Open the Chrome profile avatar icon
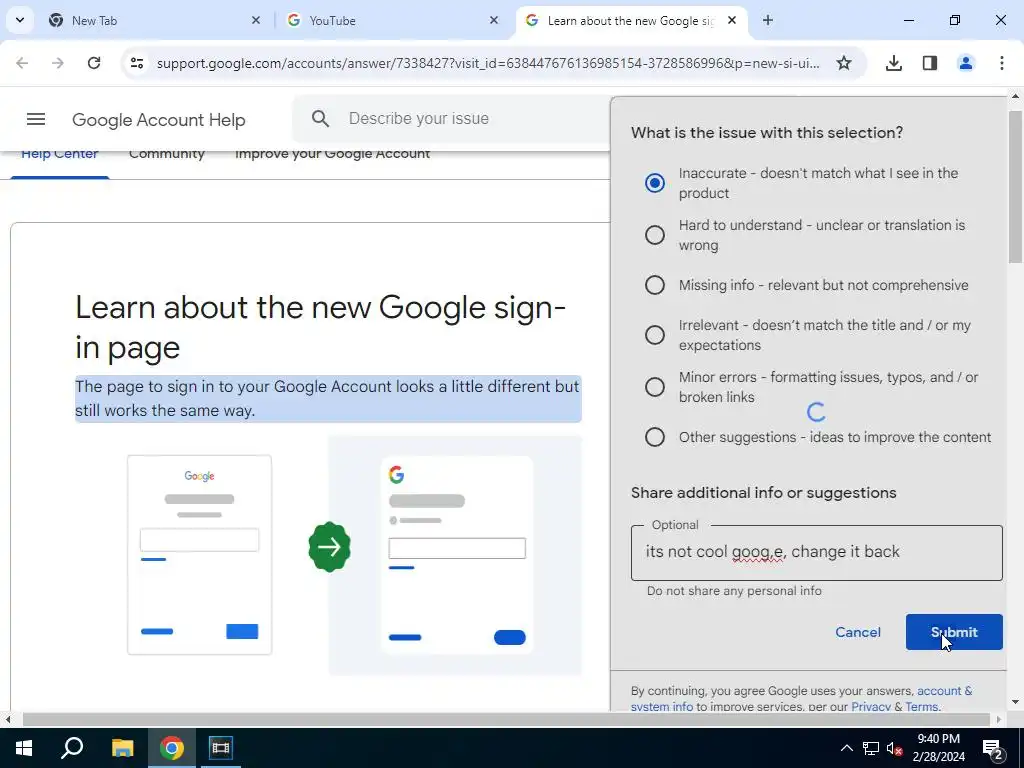Screen dimensions: 1024x768 click(966, 63)
